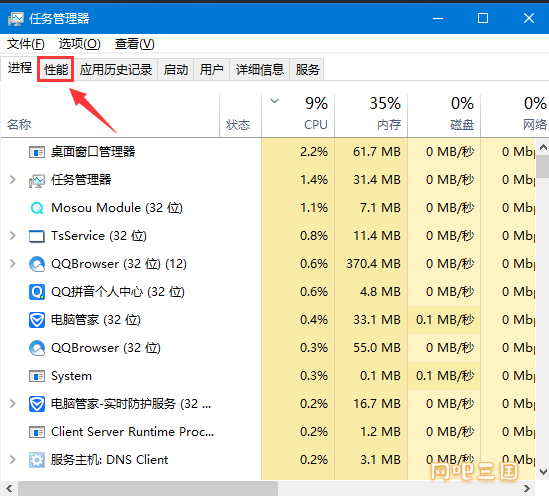
Task: Switch to the 性能 tab
Action: tap(56, 69)
